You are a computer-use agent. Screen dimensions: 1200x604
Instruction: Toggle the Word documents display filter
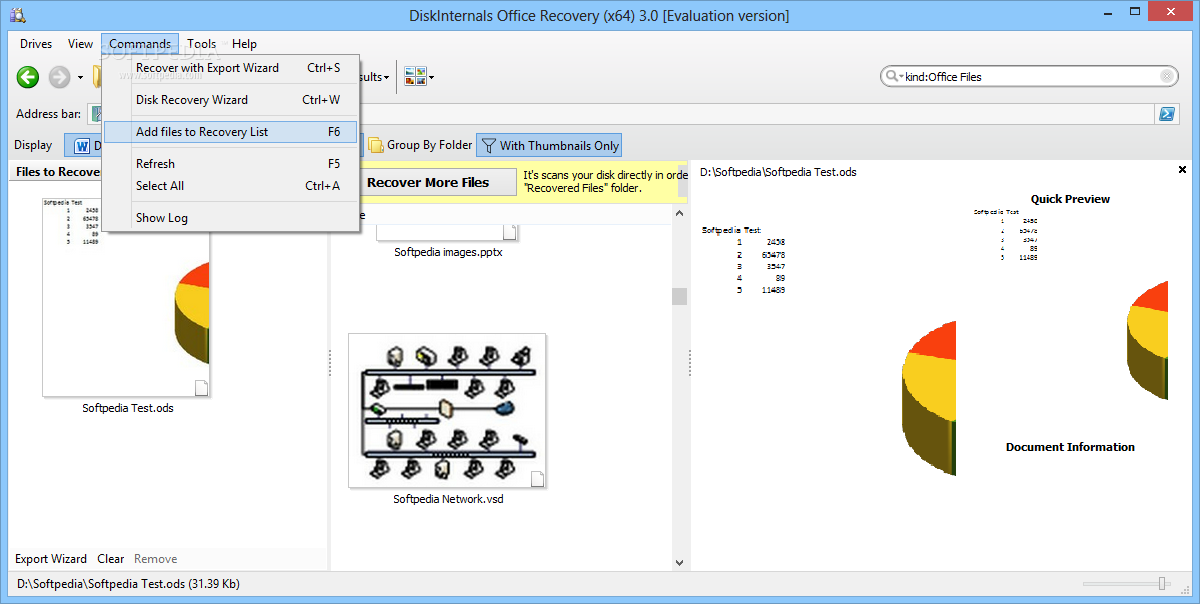click(x=84, y=146)
